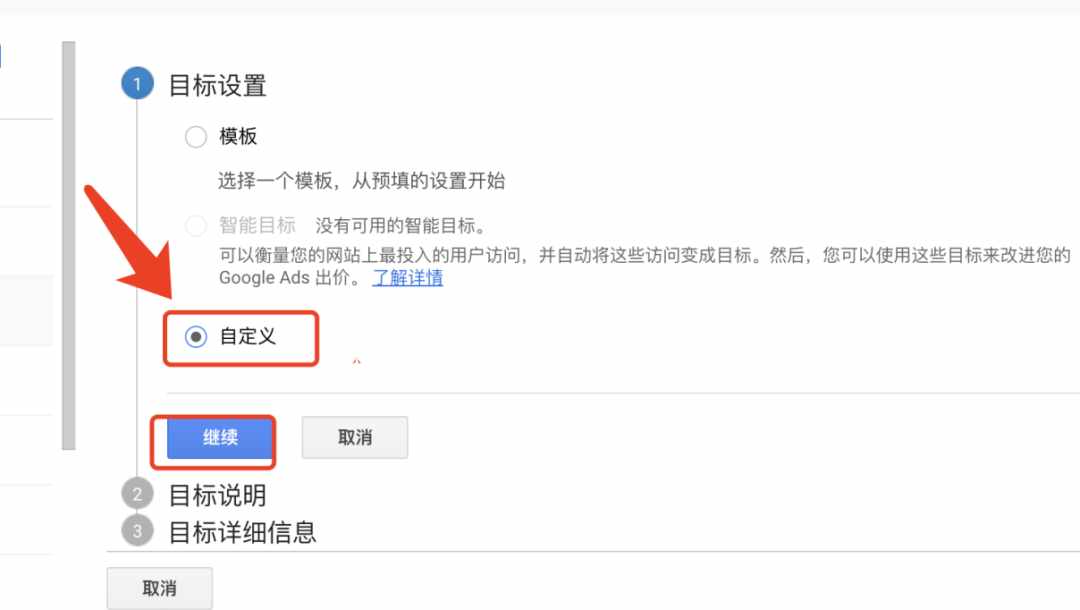Click the bottom 取消 button below the steps

[x=159, y=588]
